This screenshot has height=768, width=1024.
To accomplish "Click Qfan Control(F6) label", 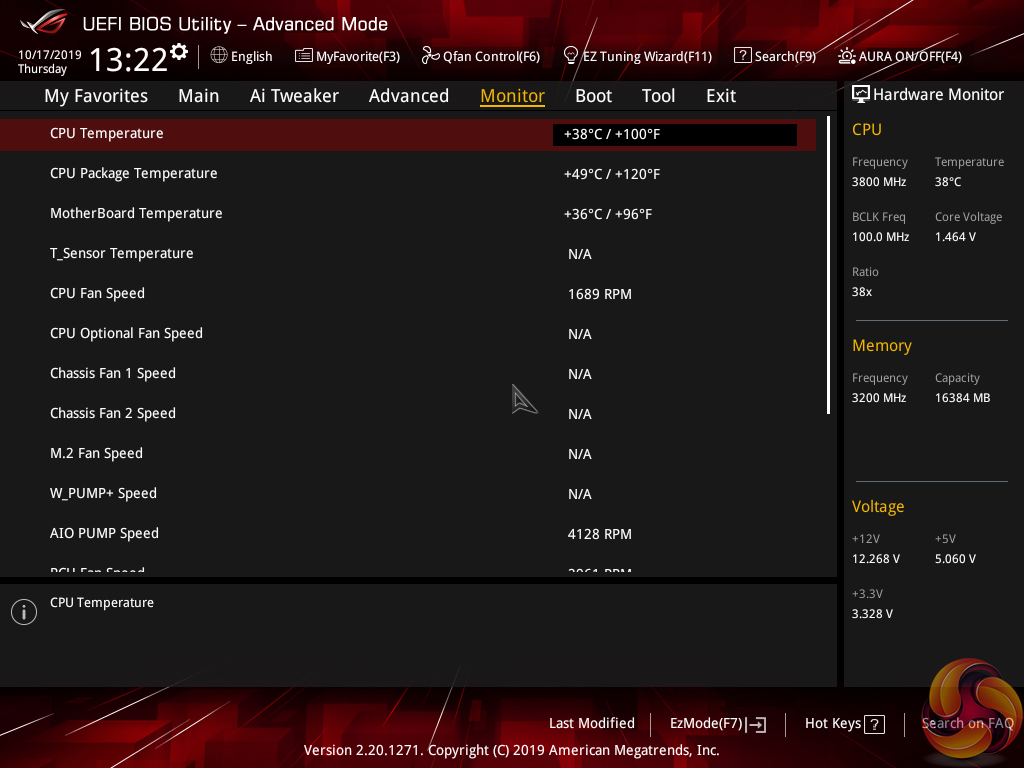I will (x=491, y=57).
